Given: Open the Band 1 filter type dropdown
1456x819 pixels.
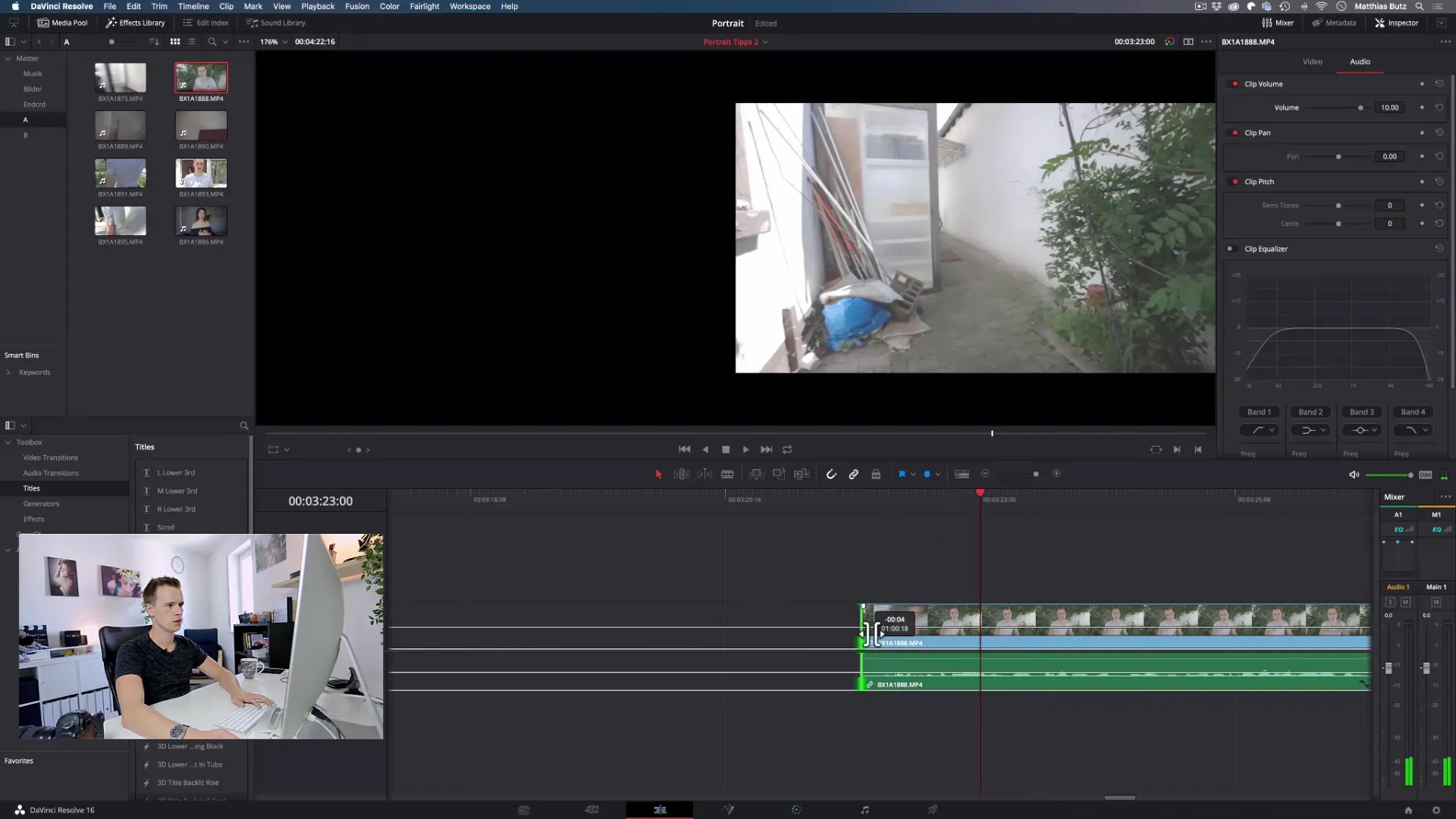Looking at the screenshot, I should point(1260,430).
